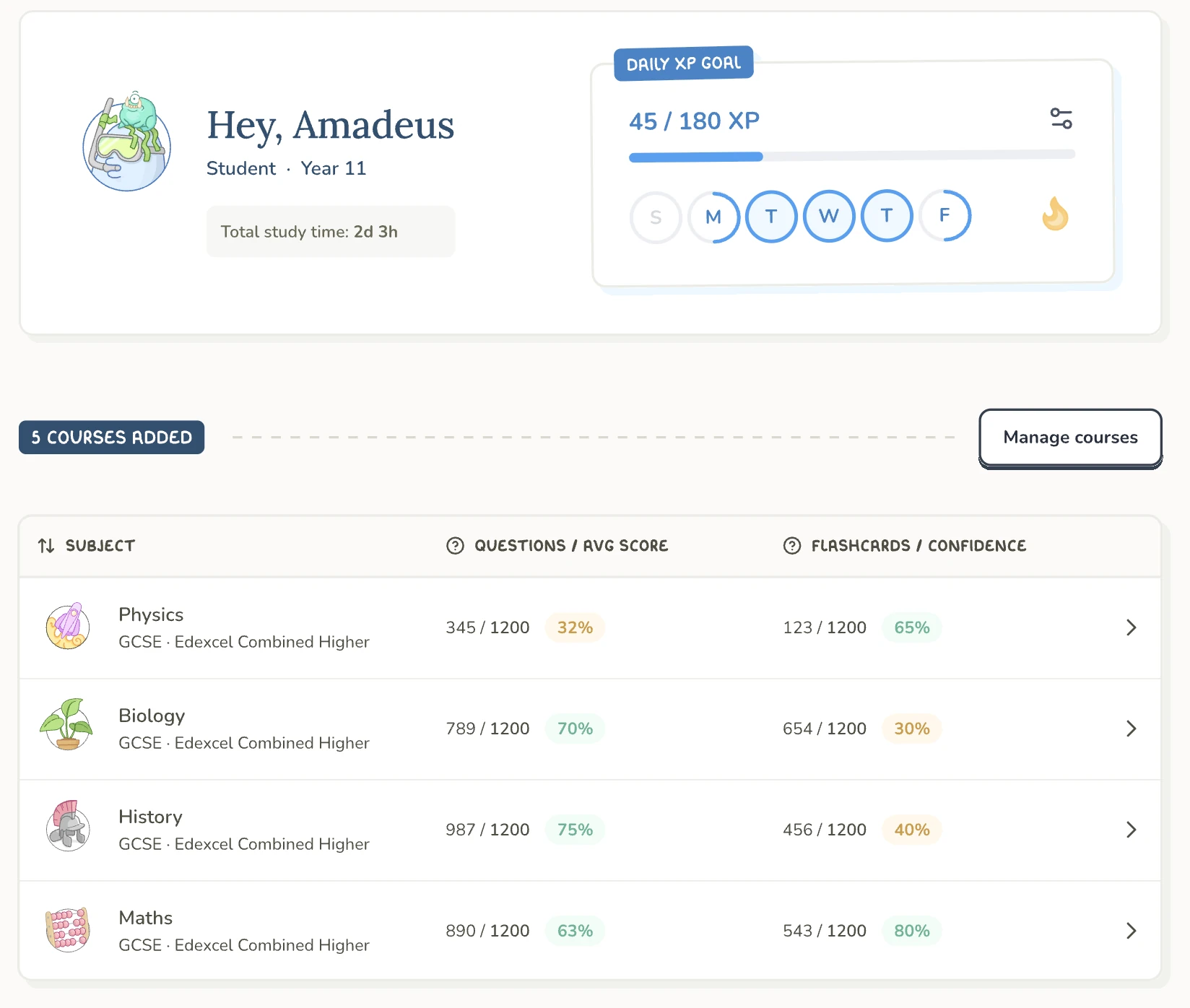Click the 890 / 1200 questions count
Viewport: 1190px width, 1008px height.
pyautogui.click(x=487, y=931)
